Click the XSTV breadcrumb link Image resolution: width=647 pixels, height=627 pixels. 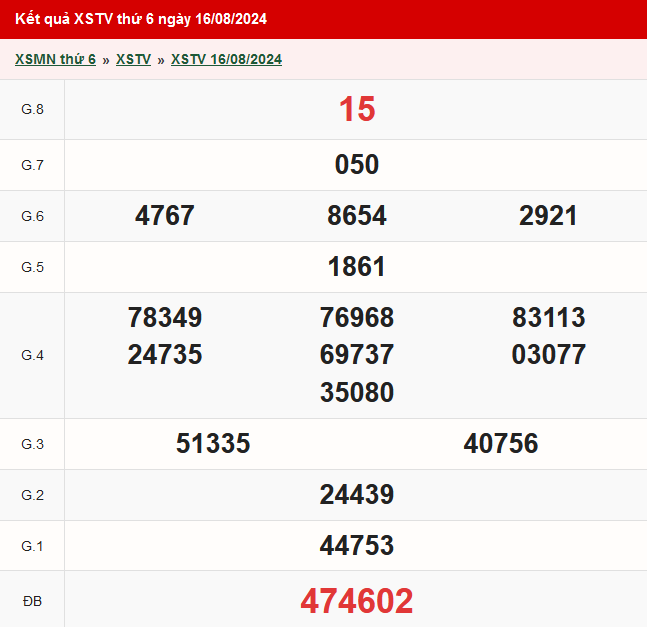pos(133,60)
